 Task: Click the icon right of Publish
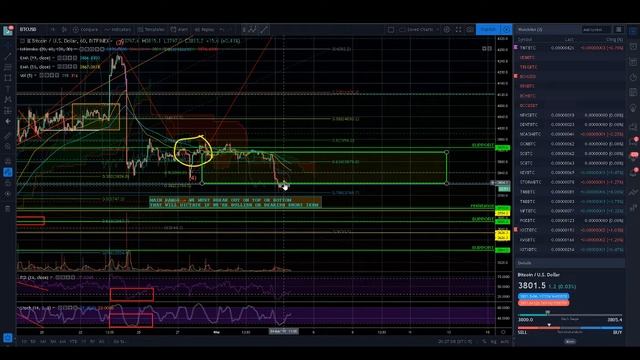506,29
